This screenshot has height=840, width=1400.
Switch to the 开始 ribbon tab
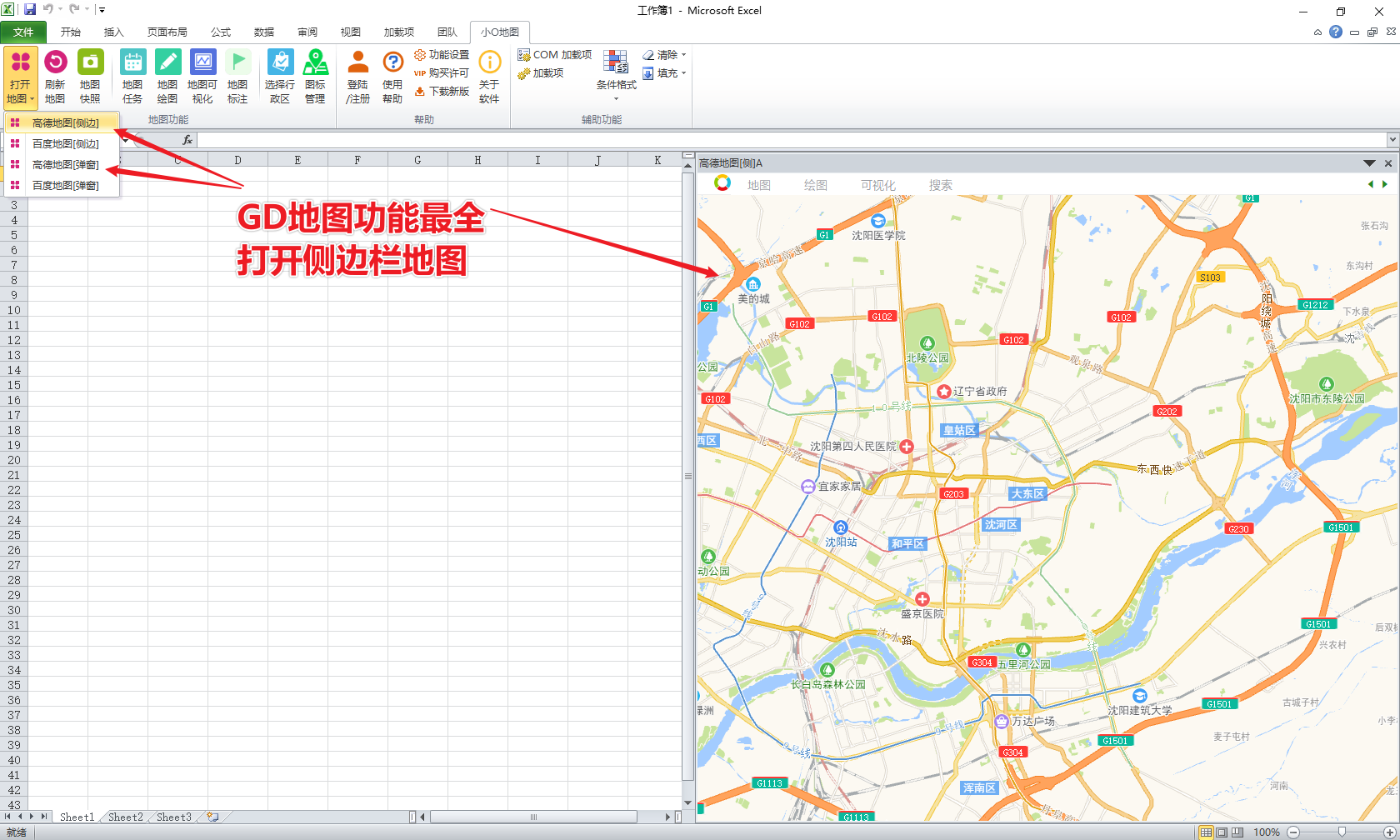point(71,32)
